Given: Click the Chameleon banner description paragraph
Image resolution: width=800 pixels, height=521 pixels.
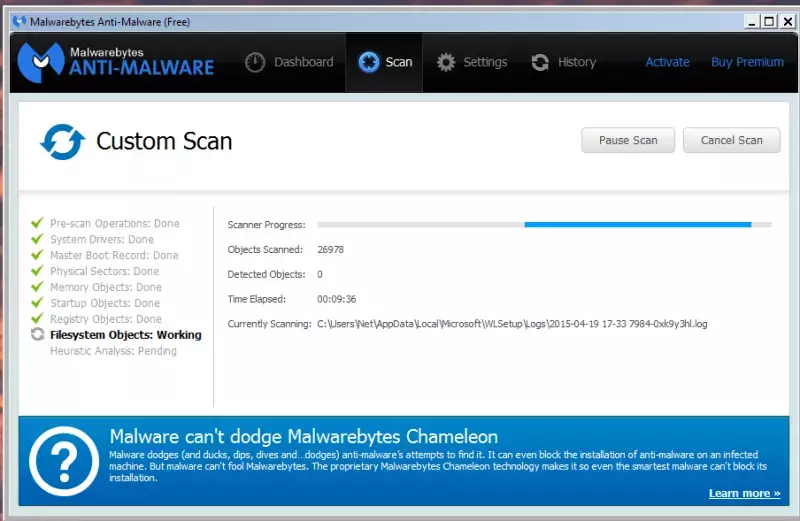Looking at the screenshot, I should point(438,466).
